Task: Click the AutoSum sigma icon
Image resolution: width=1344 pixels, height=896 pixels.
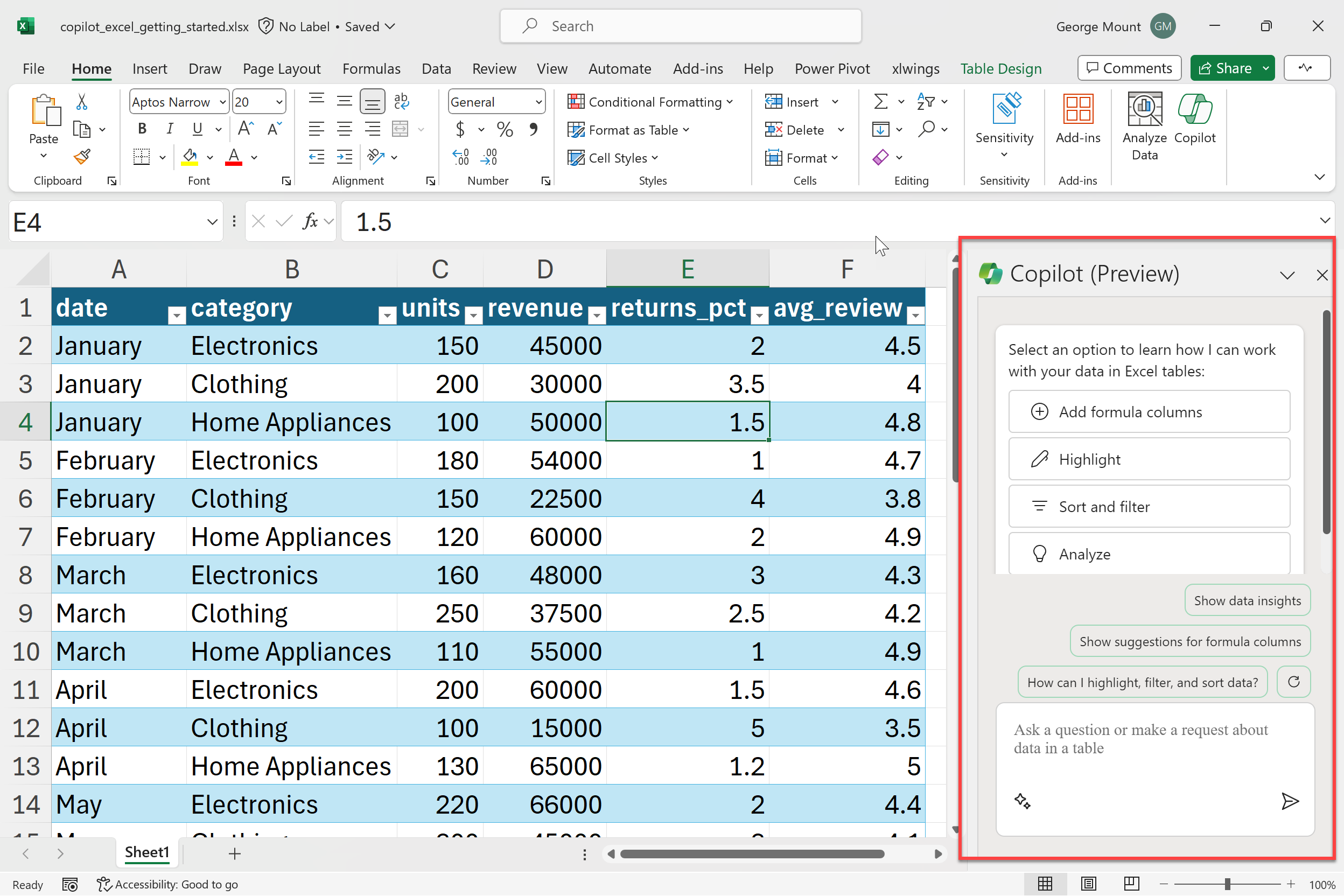Action: [880, 102]
